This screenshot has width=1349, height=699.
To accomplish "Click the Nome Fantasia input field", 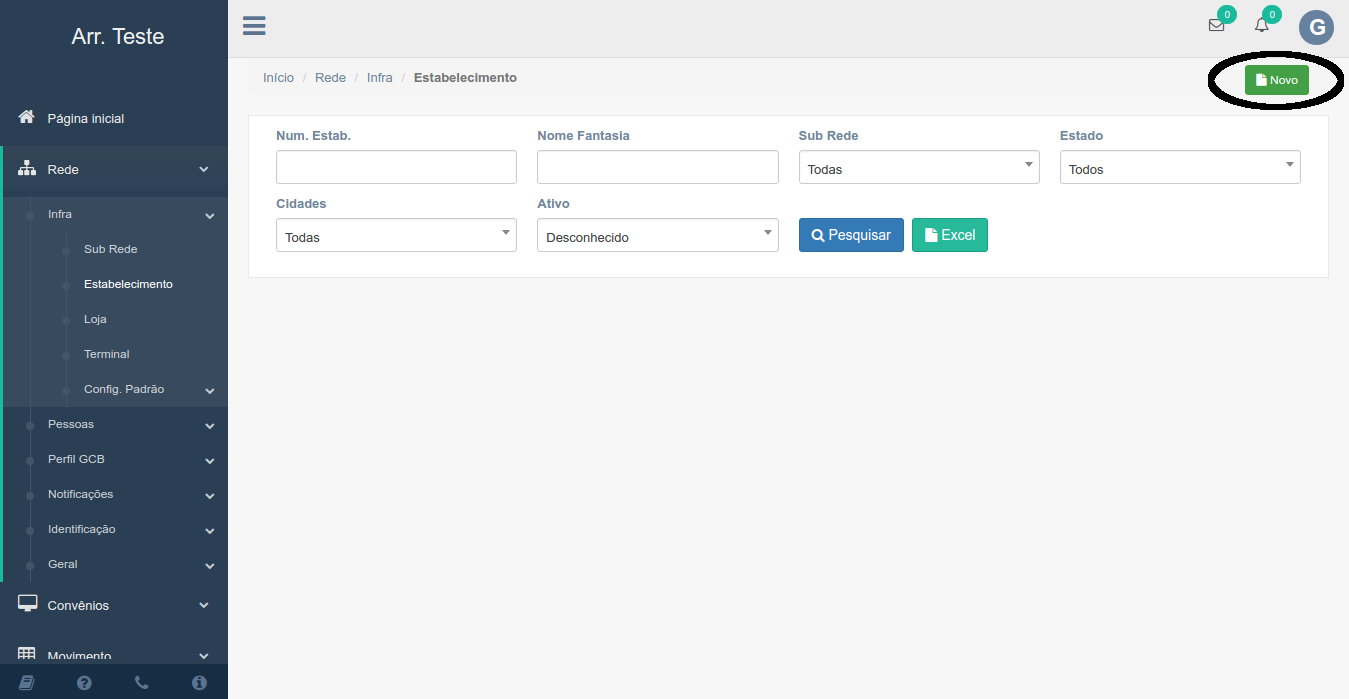I will point(657,167).
